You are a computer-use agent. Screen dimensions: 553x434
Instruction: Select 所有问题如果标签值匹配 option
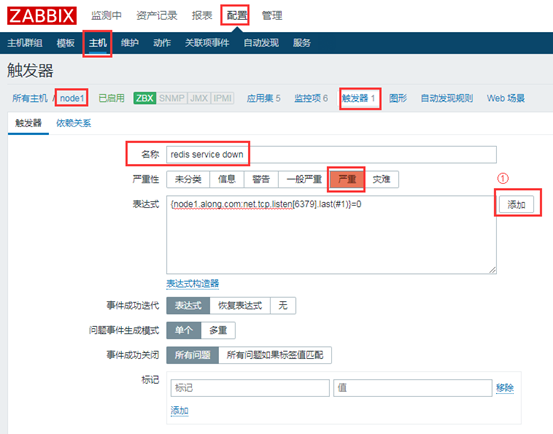[x=275, y=355]
